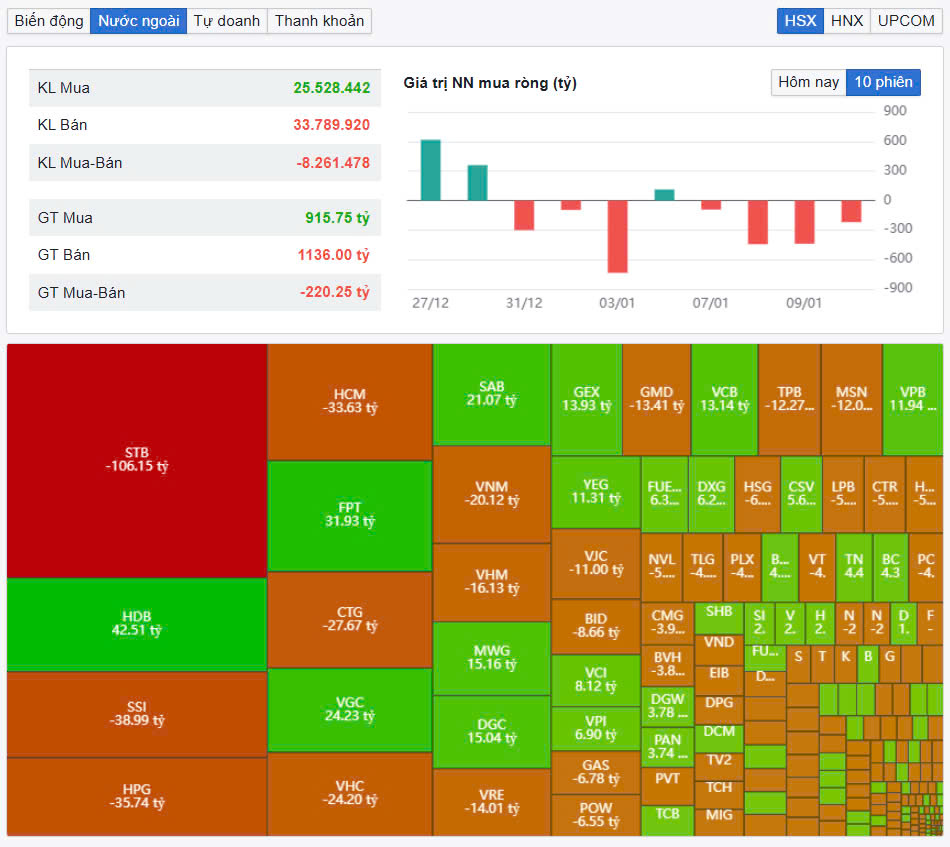Click the VCB 13.14 tỷ tile
This screenshot has width=950, height=847.
(725, 400)
